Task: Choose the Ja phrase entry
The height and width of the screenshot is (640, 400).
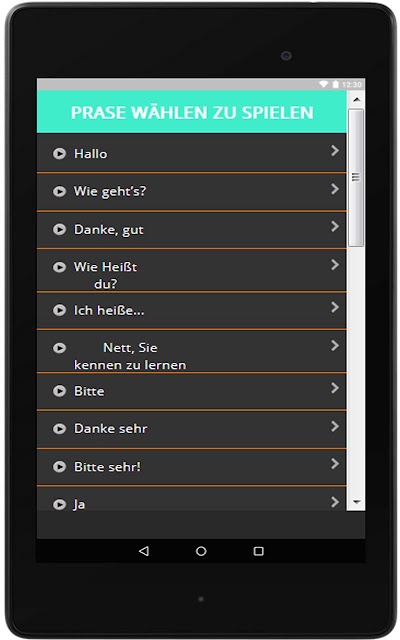Action: (191, 500)
